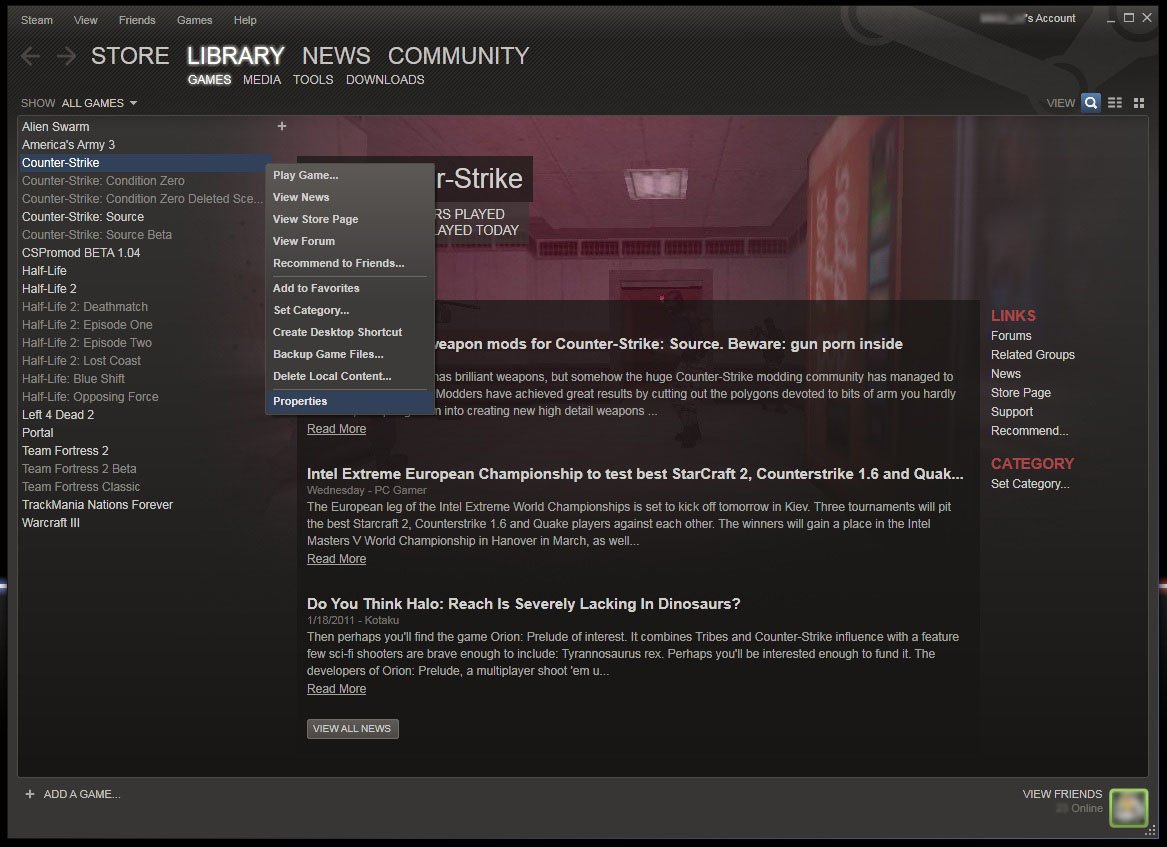The height and width of the screenshot is (847, 1167).
Task: Open the Recommend... link under LINKS
Action: 1029,431
